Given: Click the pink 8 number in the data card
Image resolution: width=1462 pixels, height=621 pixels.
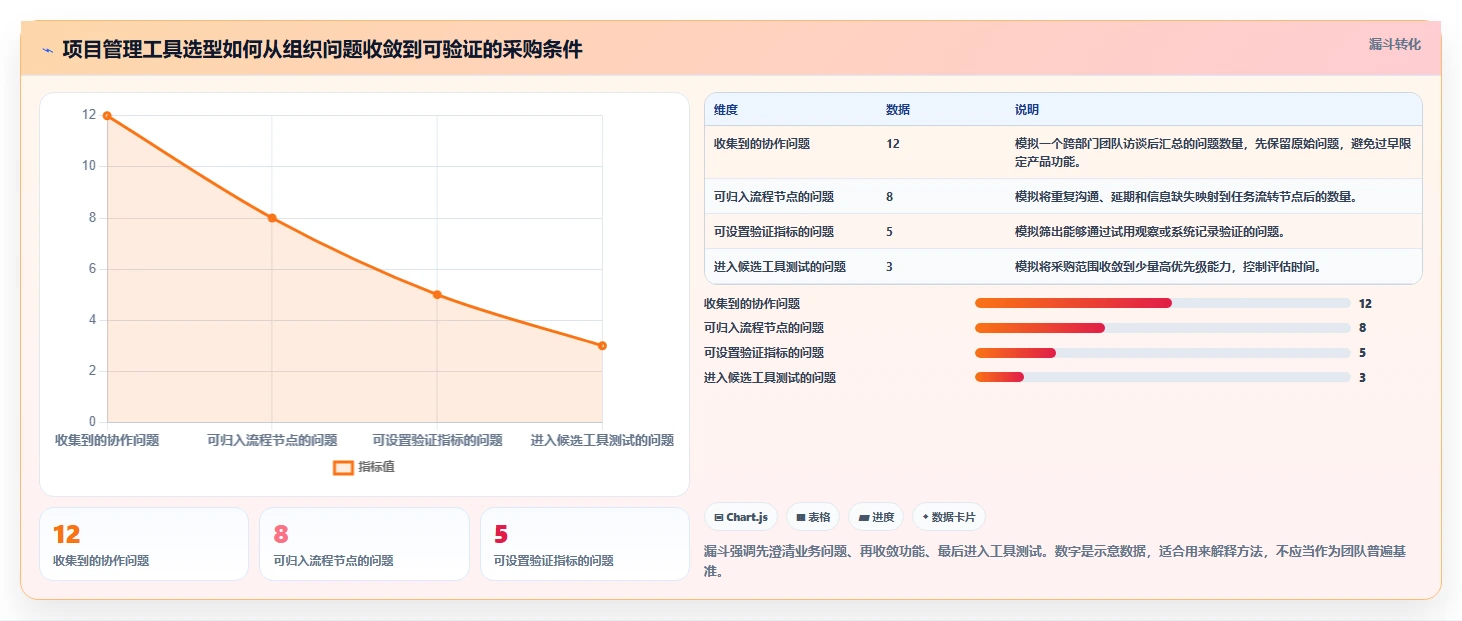Looking at the screenshot, I should click(x=281, y=535).
